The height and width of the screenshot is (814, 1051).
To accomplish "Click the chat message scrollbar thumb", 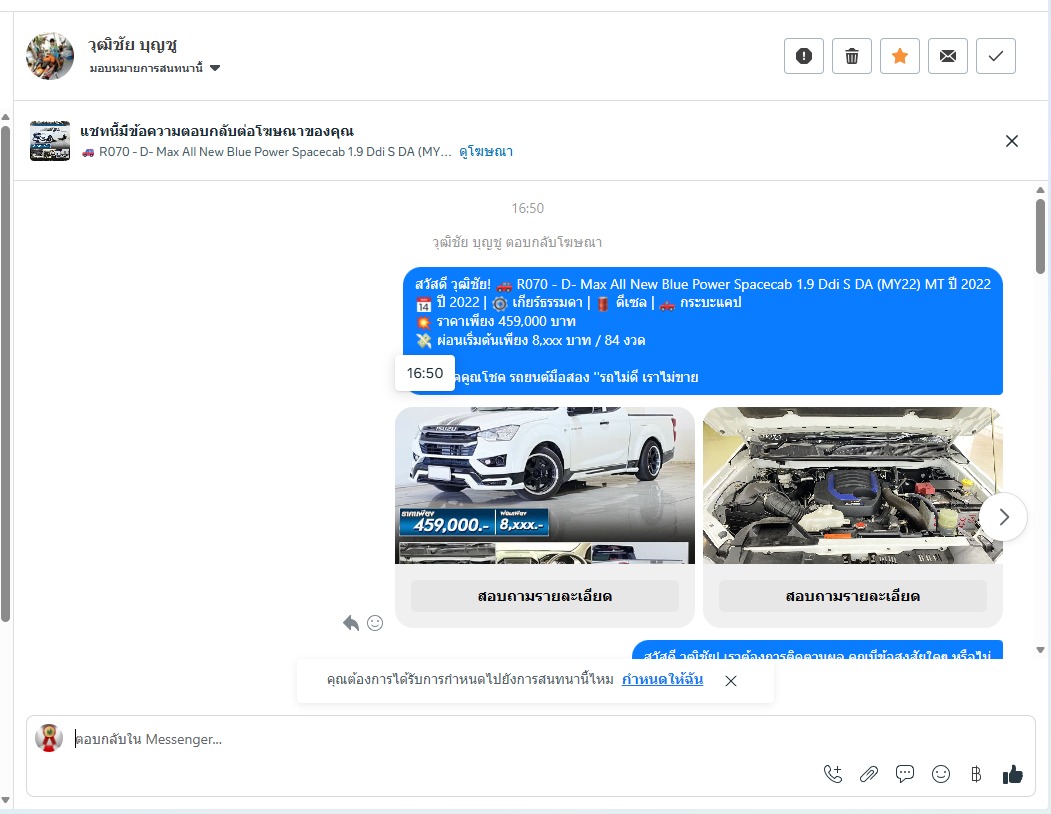I will (x=1040, y=236).
